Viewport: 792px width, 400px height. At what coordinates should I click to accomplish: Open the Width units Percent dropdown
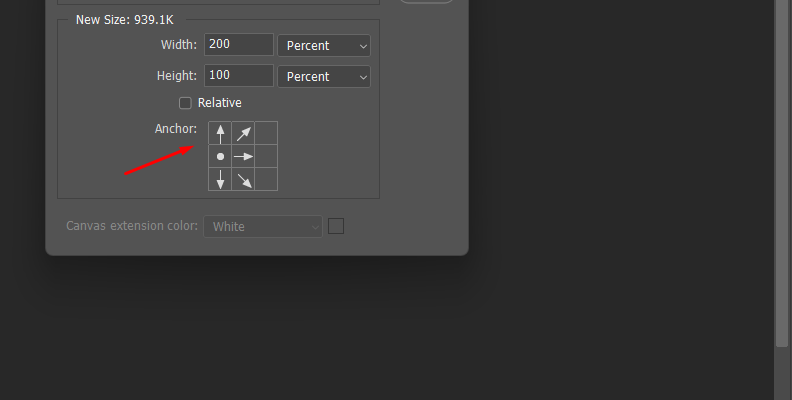(324, 45)
